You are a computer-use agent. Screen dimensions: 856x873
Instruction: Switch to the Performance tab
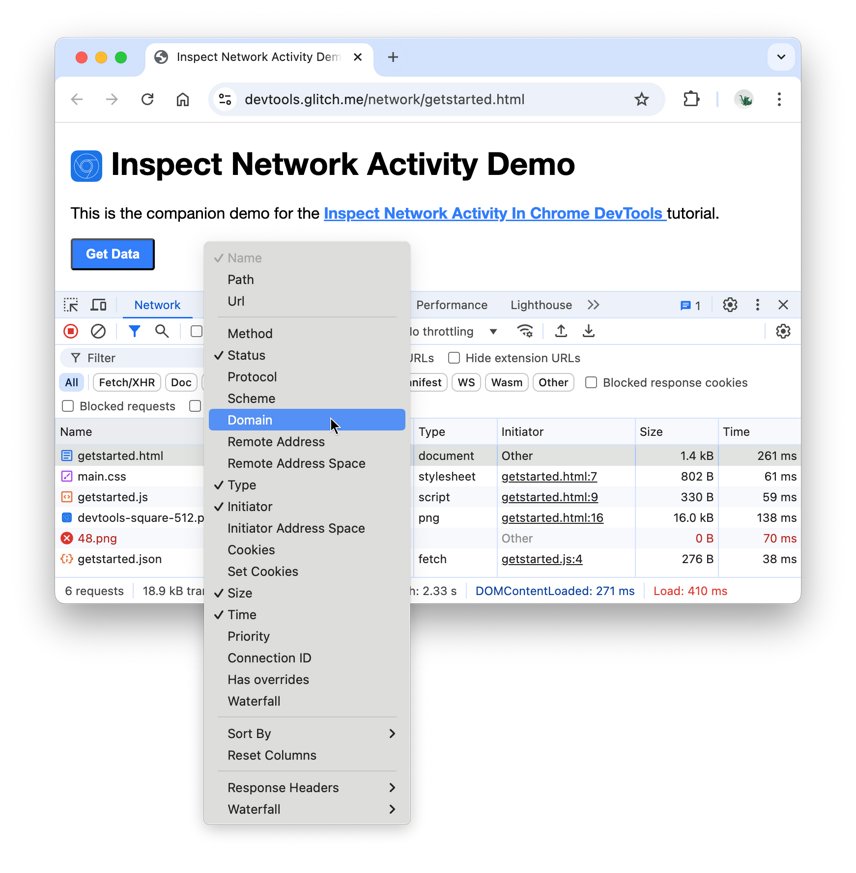[x=452, y=305]
